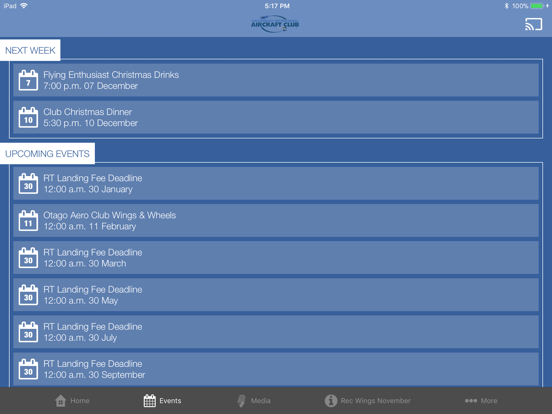The width and height of the screenshot is (552, 414).
Task: Tap the NEXT WEEK section header
Action: [30, 50]
